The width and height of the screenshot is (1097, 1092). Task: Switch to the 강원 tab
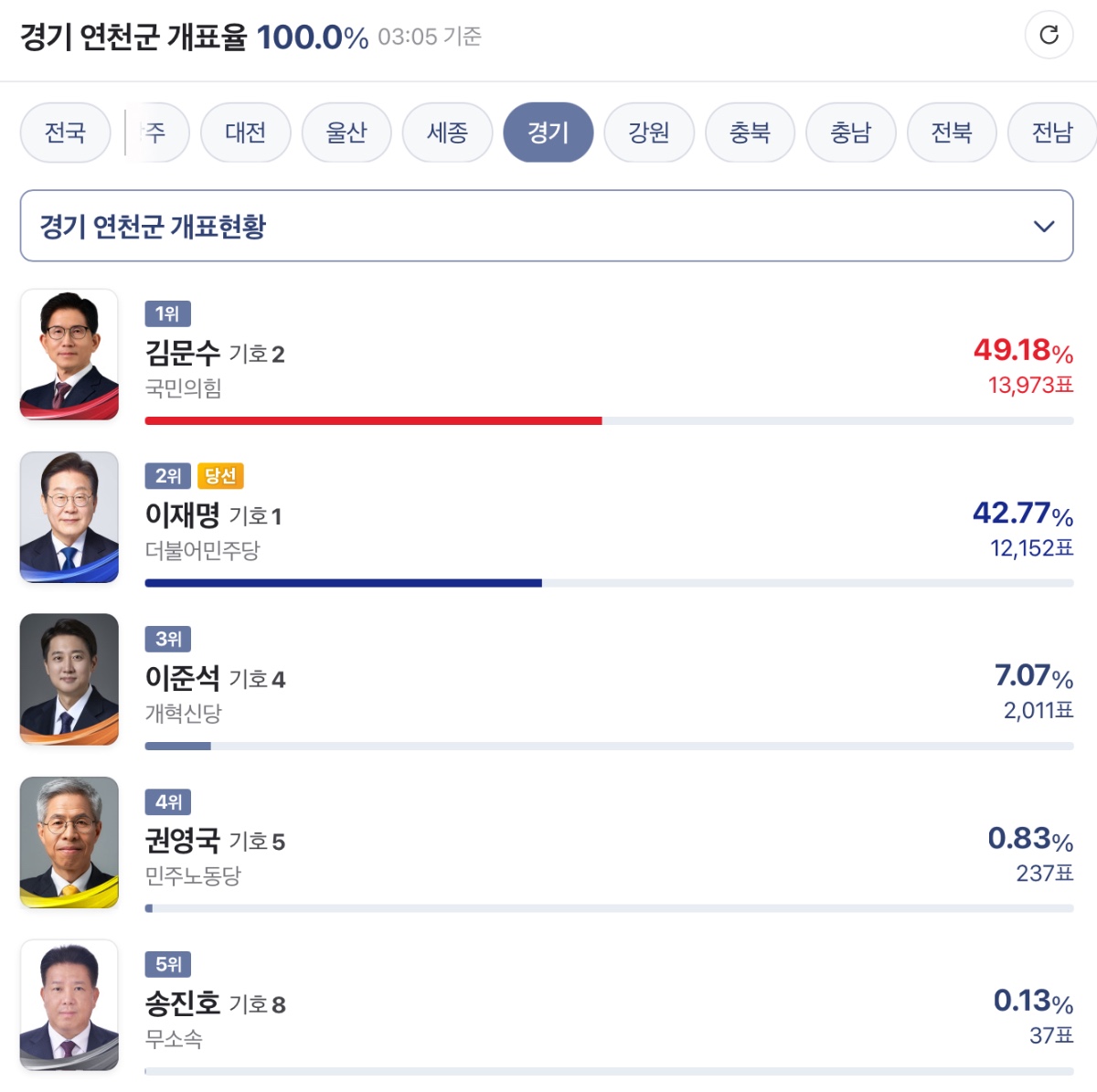point(649,133)
